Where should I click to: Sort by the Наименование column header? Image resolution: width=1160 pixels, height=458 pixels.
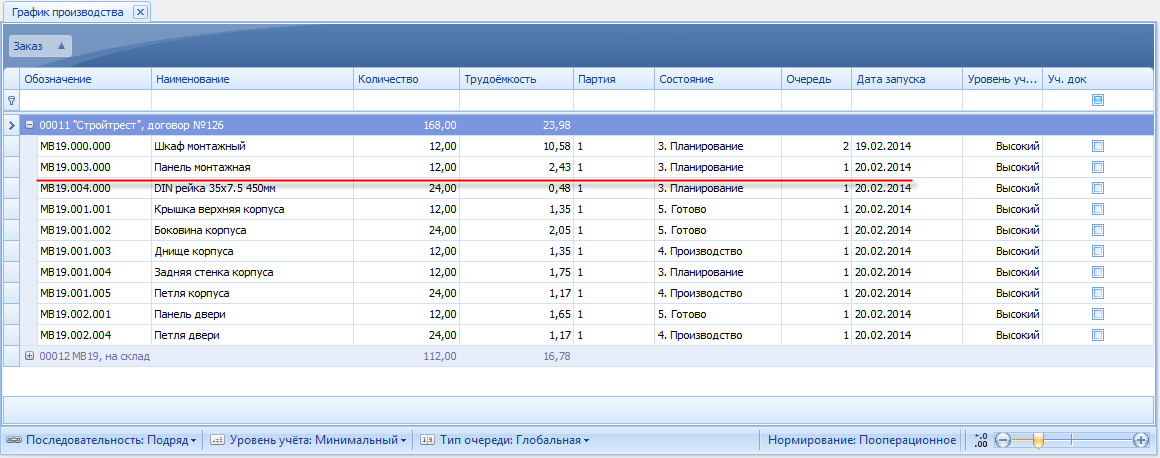pyautogui.click(x=252, y=79)
